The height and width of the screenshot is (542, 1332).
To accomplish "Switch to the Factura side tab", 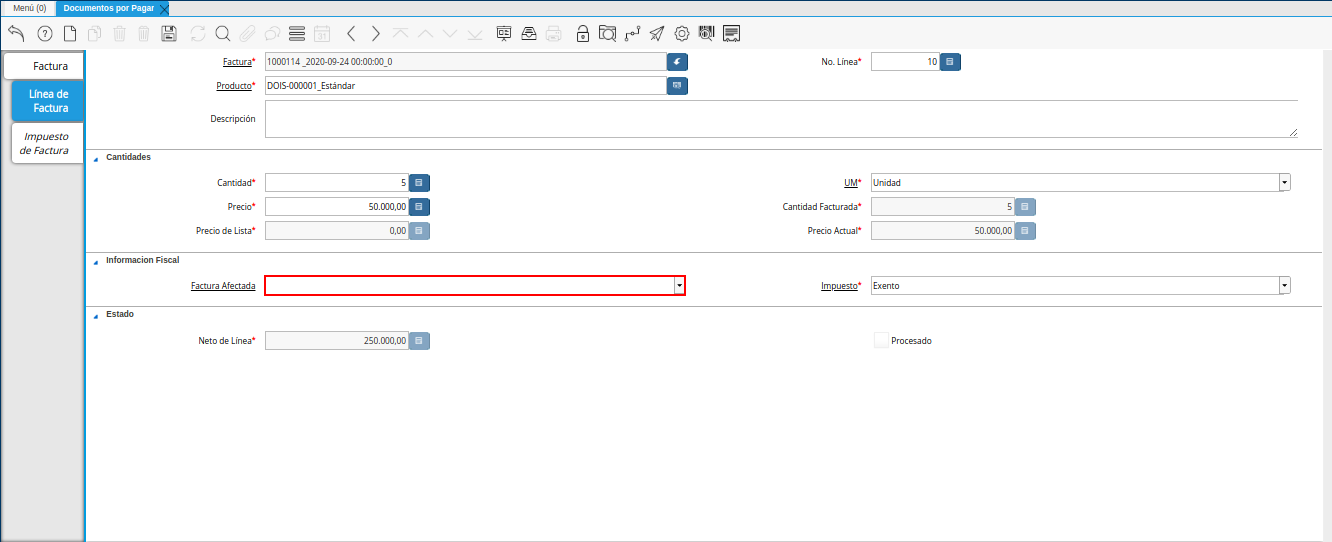I will tap(44, 67).
